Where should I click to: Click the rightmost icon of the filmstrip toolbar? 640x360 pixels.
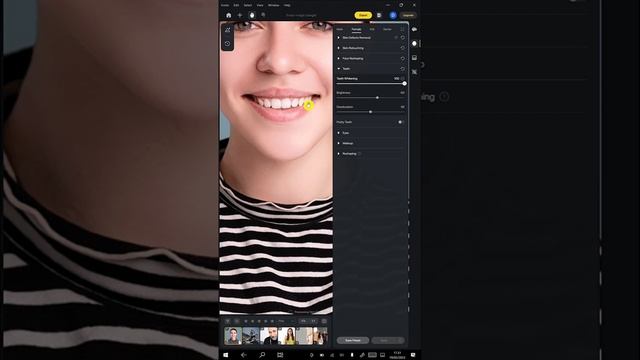(x=324, y=321)
